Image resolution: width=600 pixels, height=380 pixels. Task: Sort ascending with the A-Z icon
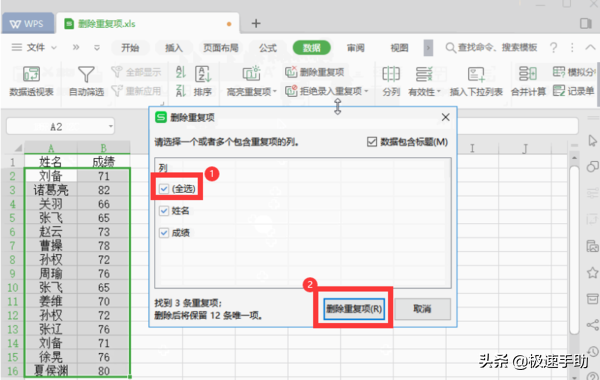(181, 72)
